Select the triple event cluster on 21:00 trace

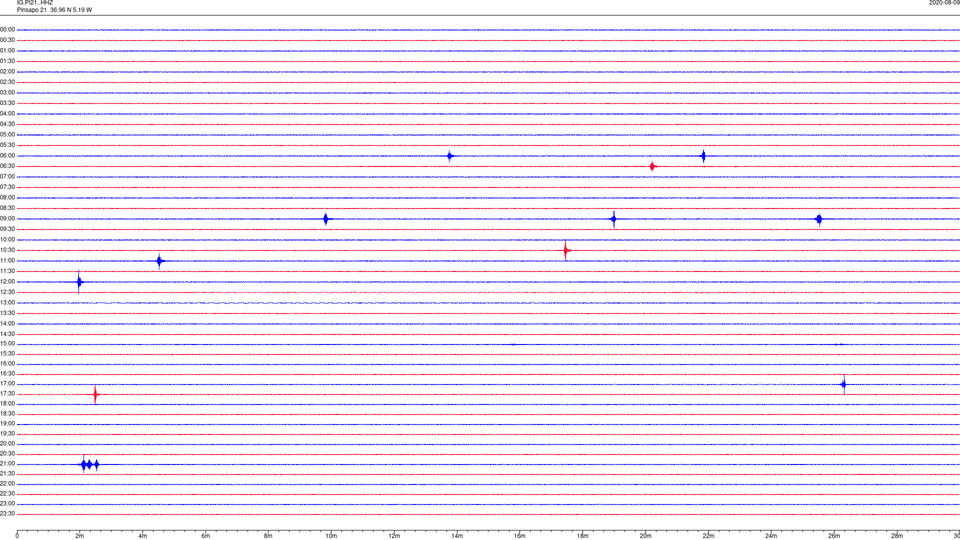[x=89, y=465]
